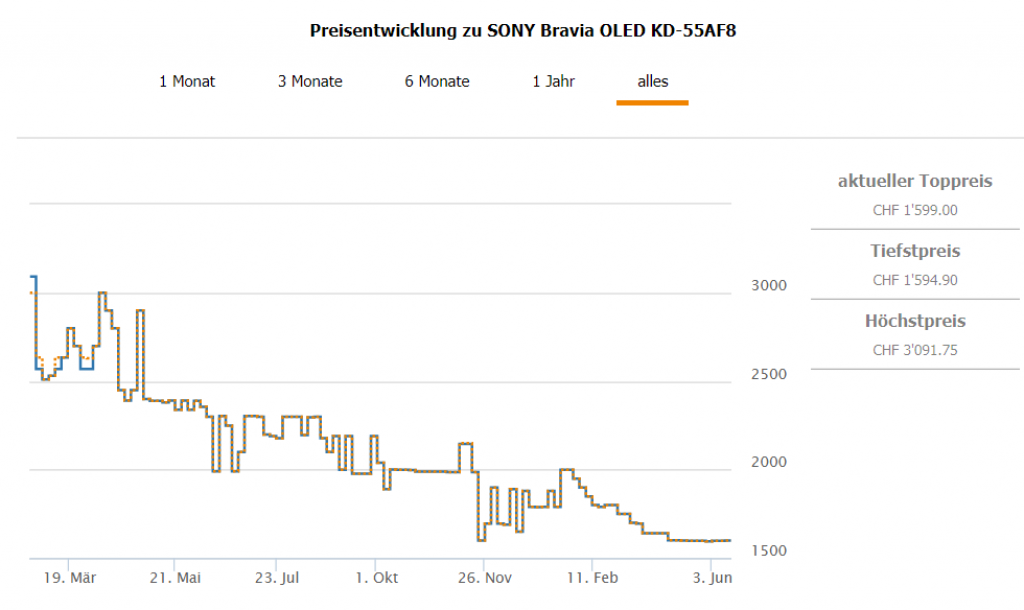Screen dimensions: 1024x610
Task: Select the "1 Monat" time range tab
Action: 187,82
